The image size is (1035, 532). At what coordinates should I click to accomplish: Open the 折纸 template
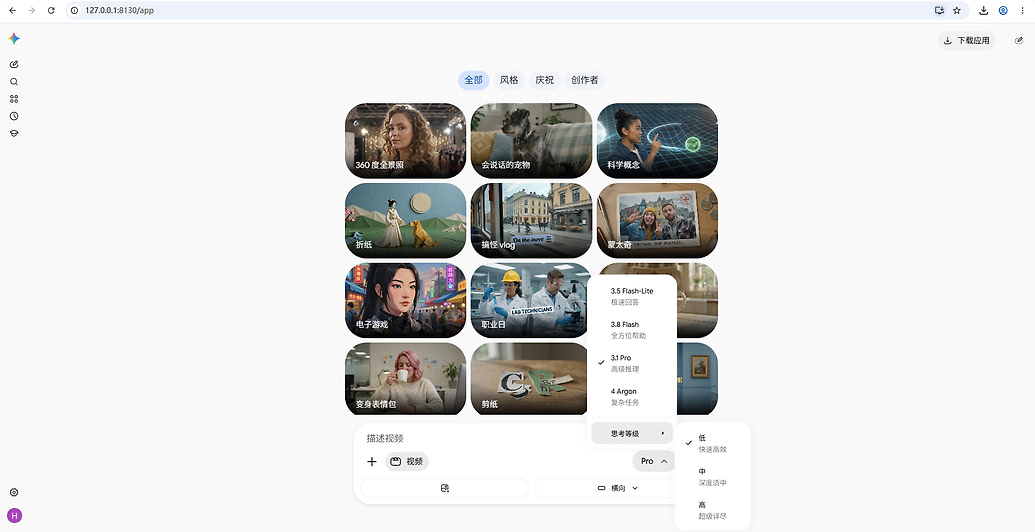pos(405,220)
